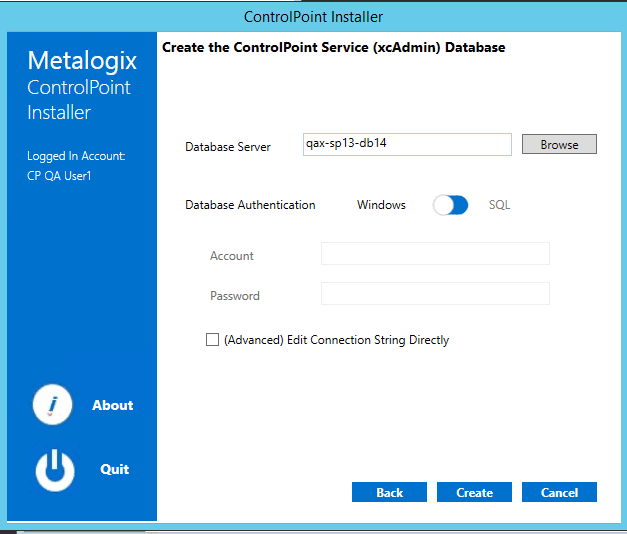627x534 pixels.
Task: Click the Browse button for database server
Action: pyautogui.click(x=559, y=144)
